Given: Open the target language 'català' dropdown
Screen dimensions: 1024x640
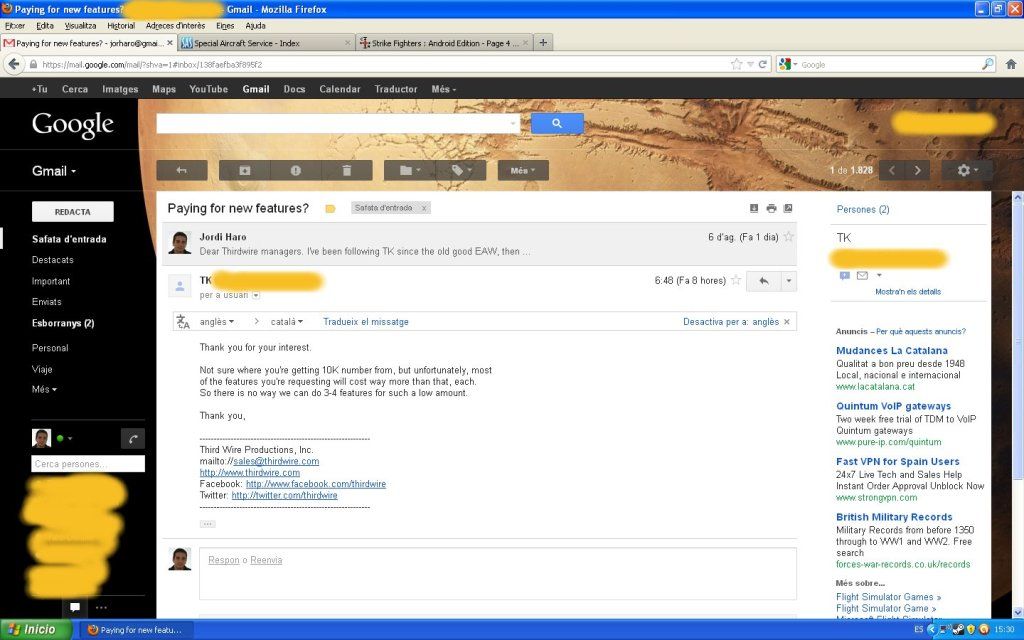Looking at the screenshot, I should coord(287,321).
